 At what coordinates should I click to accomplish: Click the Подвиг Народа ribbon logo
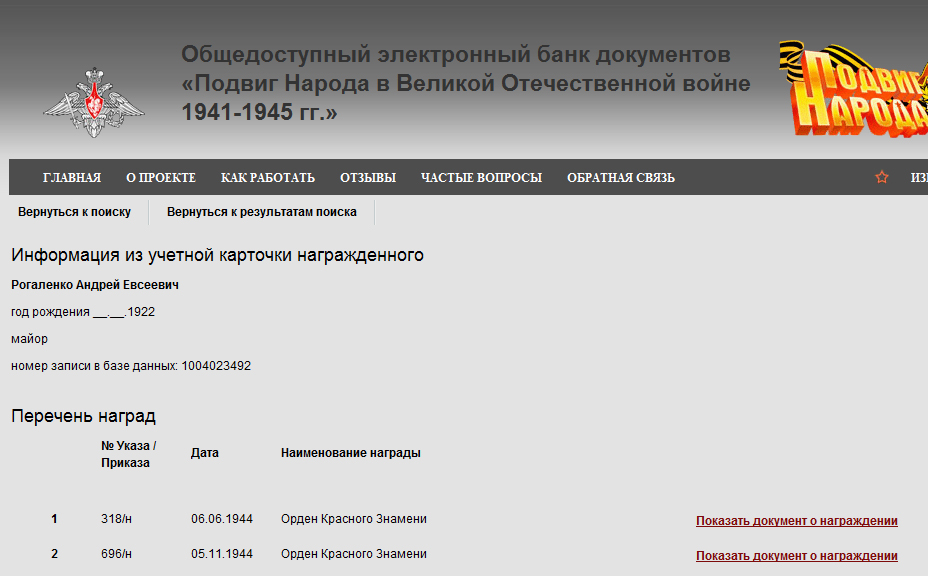(856, 90)
